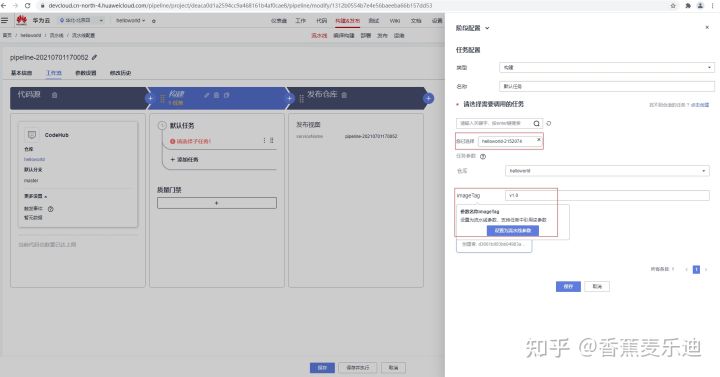
Task: Open the browser profile avatar
Action: 700,6
